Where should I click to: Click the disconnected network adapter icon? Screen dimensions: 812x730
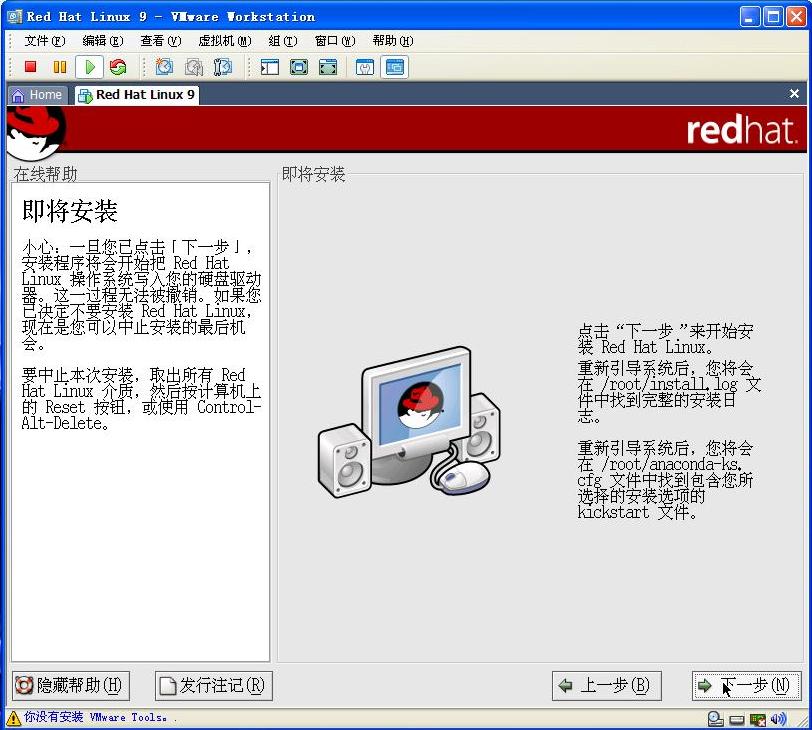(x=760, y=719)
